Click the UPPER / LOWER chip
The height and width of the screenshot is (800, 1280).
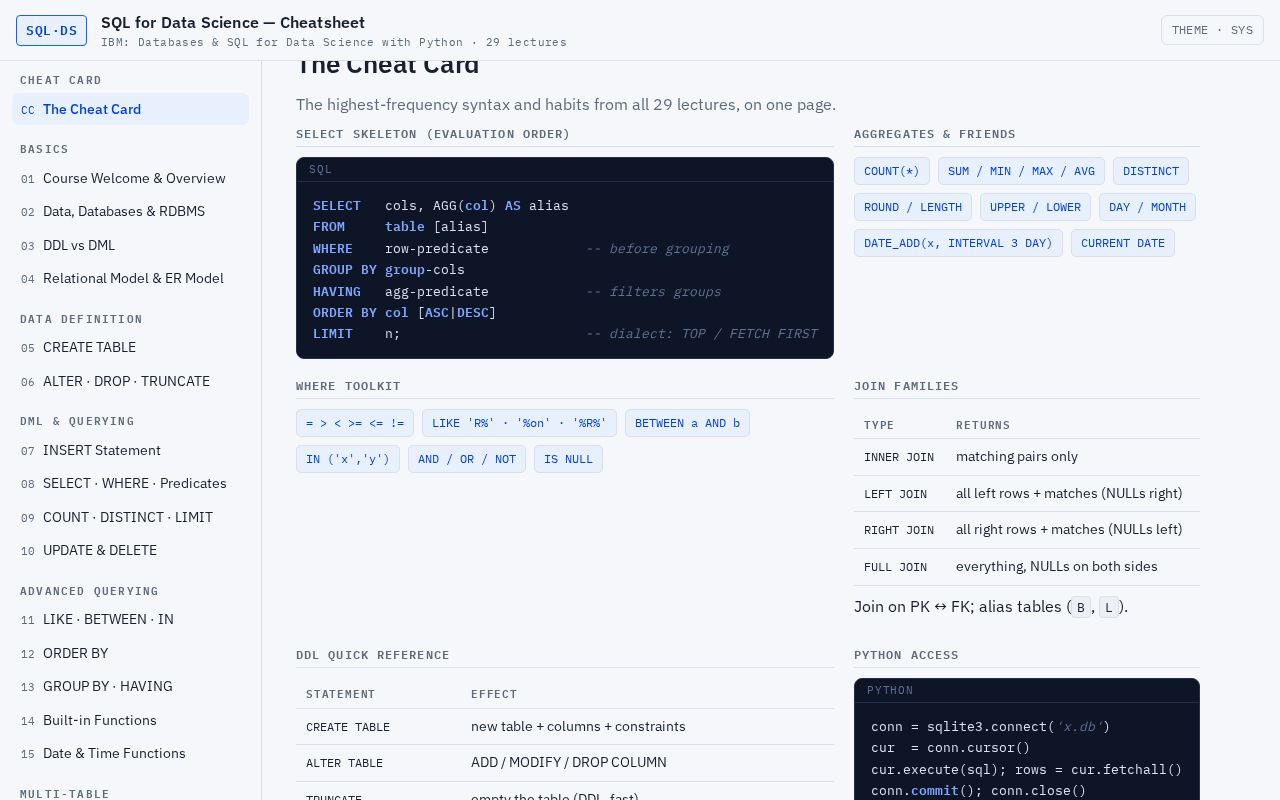(x=1035, y=207)
